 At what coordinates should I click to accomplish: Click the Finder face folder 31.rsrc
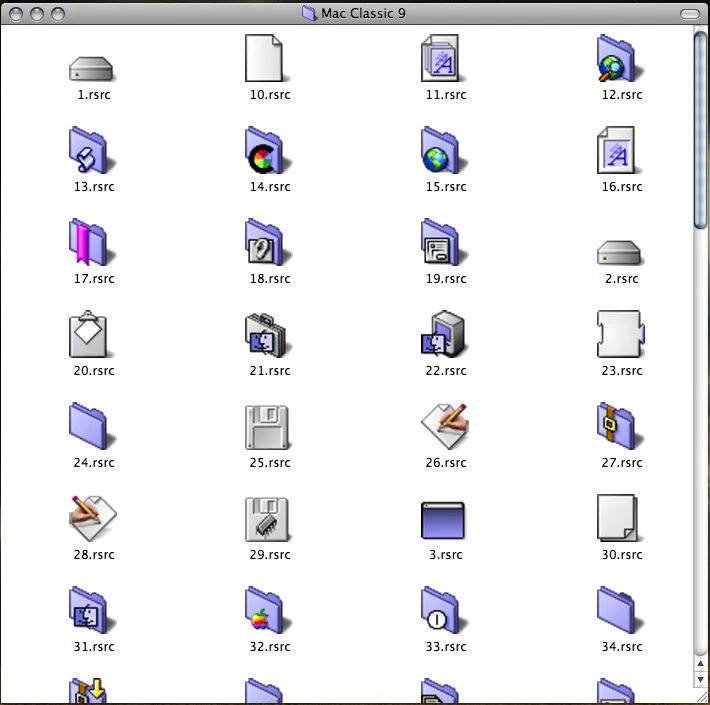91,610
